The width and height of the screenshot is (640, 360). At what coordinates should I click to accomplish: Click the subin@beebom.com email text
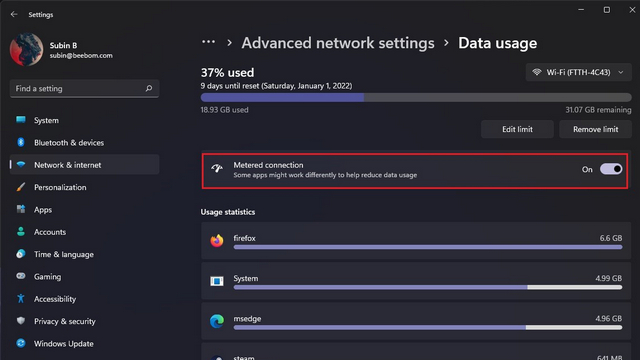pos(81,56)
